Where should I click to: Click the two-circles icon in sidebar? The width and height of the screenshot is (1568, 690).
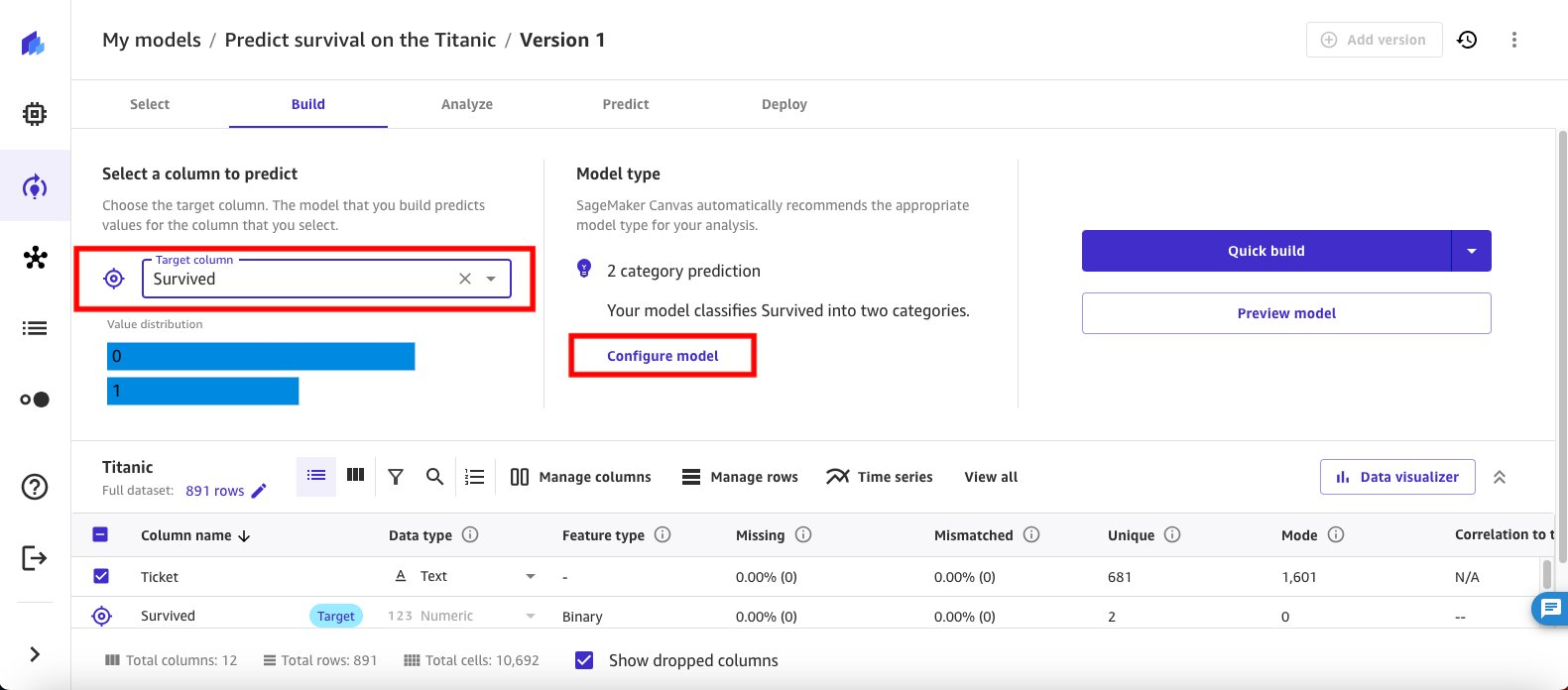click(35, 400)
